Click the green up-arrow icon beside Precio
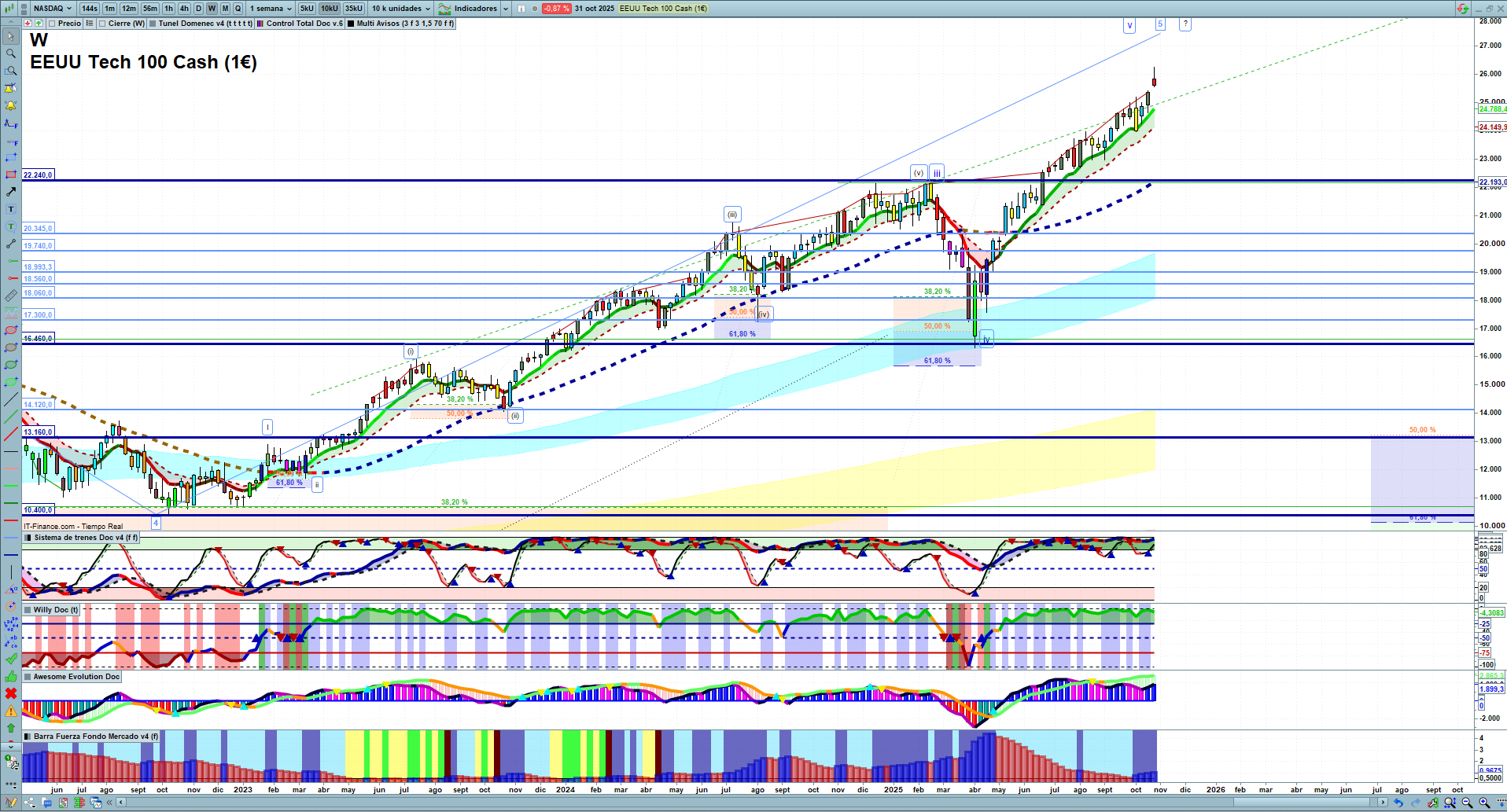Image resolution: width=1507 pixels, height=812 pixels. pos(39,24)
